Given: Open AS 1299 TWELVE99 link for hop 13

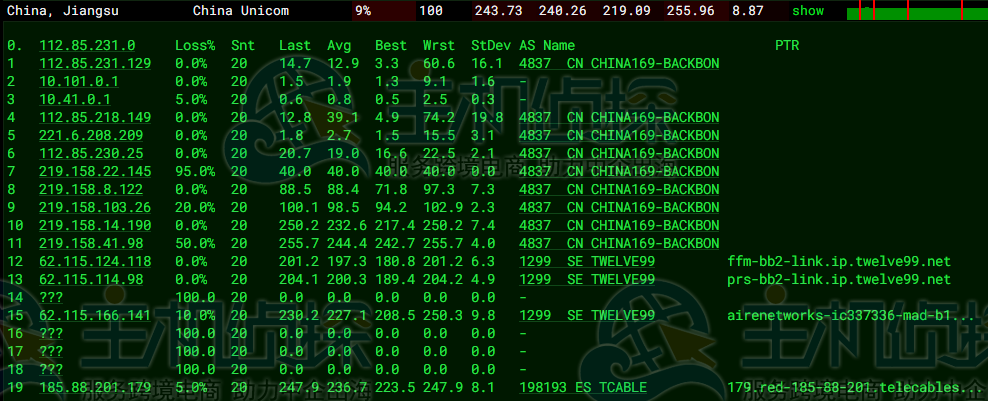Looking at the screenshot, I should tap(587, 279).
